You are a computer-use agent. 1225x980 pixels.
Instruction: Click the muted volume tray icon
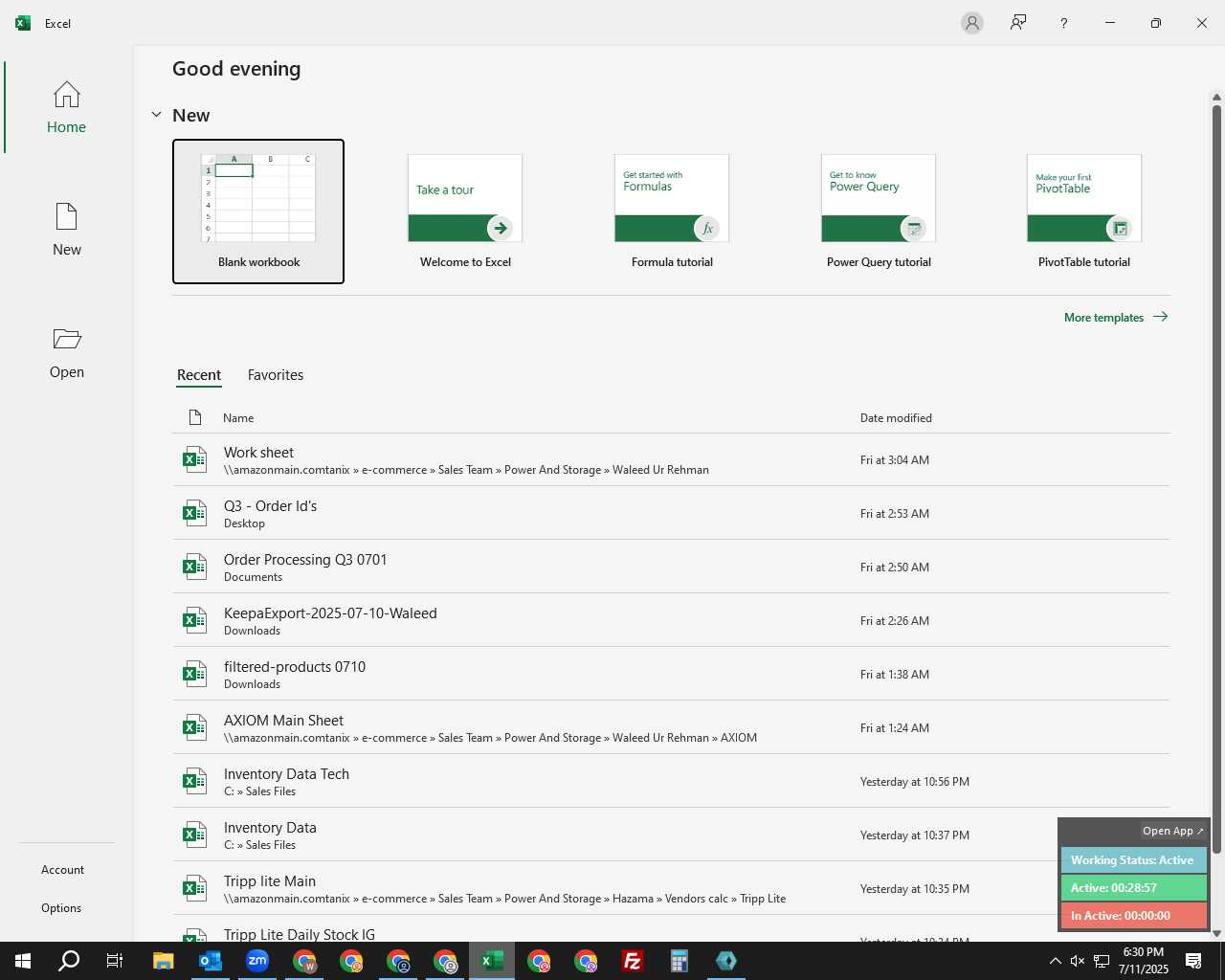click(x=1078, y=961)
